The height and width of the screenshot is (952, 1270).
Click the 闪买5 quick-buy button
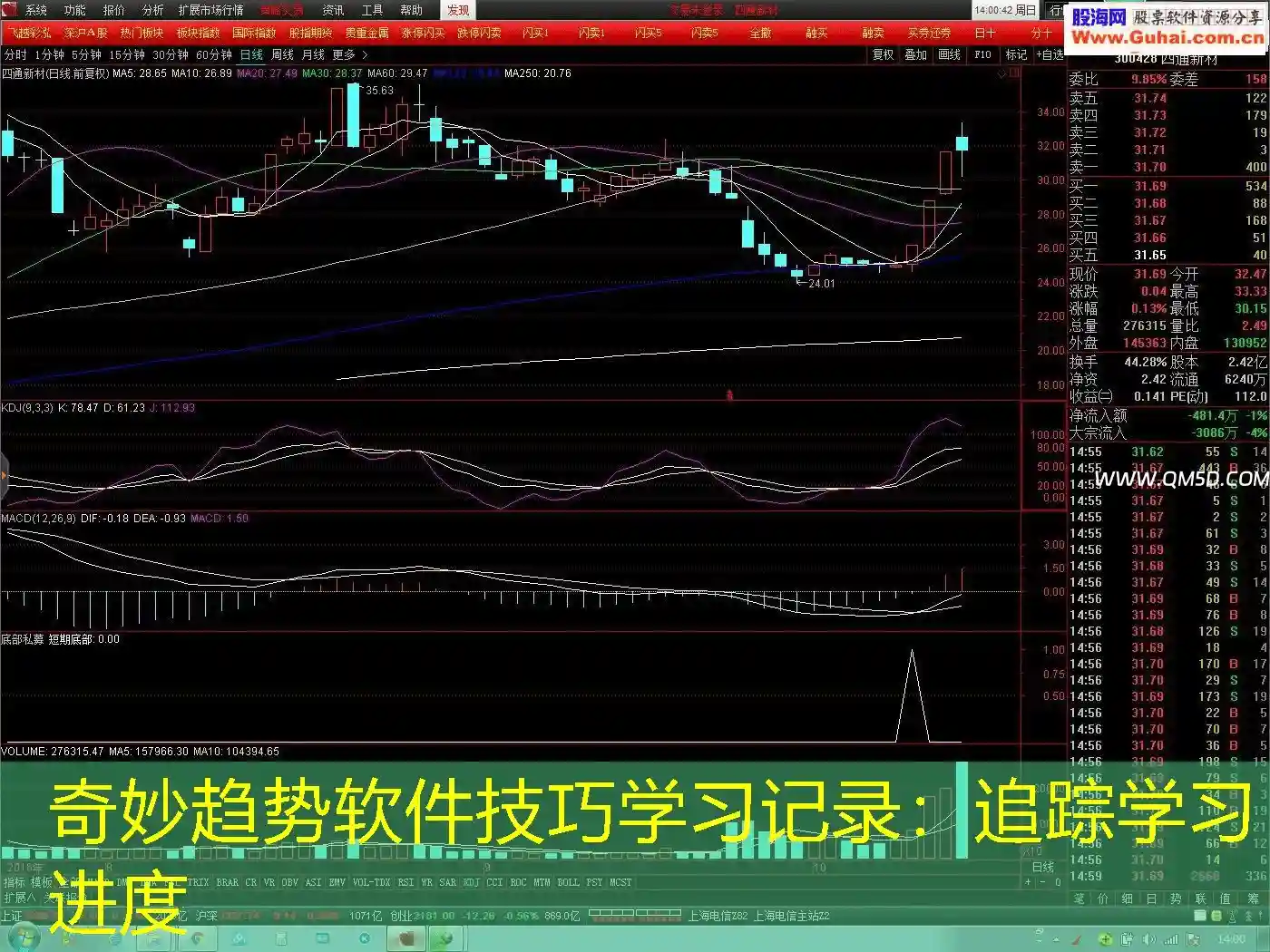(649, 33)
